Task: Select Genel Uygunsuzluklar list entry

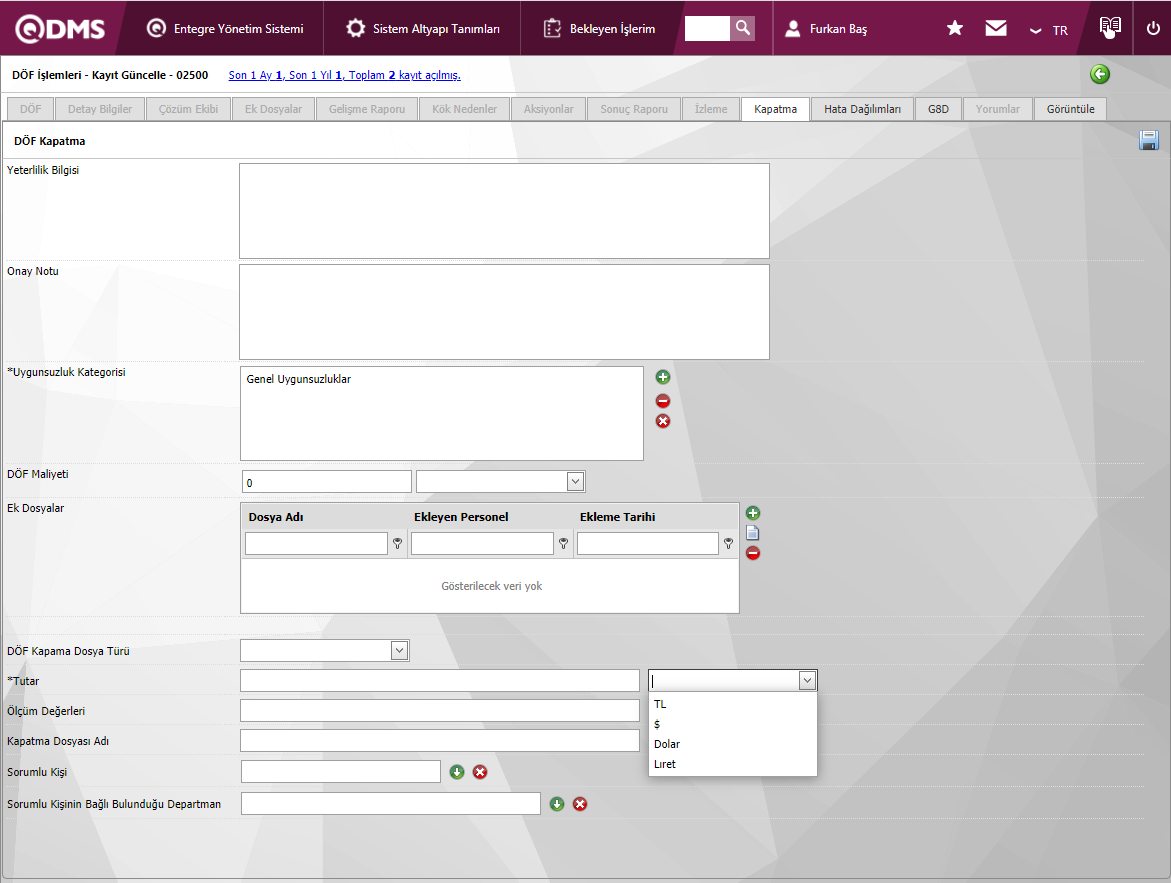Action: click(x=299, y=379)
